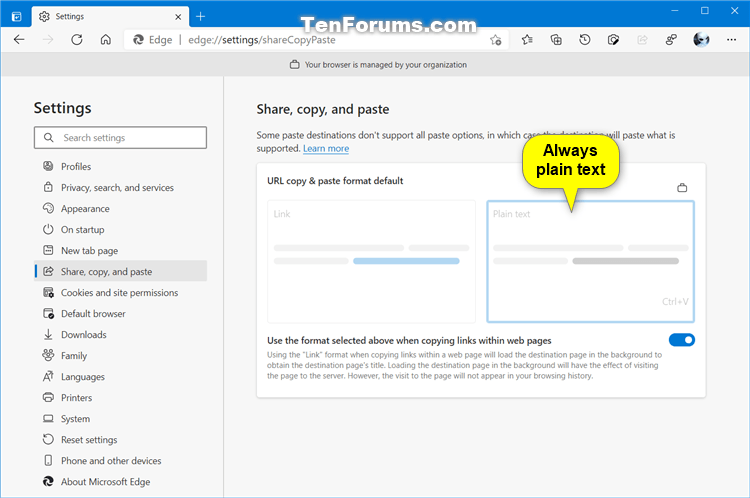The width and height of the screenshot is (750, 498).
Task: Reload the settings page
Action: (77, 40)
